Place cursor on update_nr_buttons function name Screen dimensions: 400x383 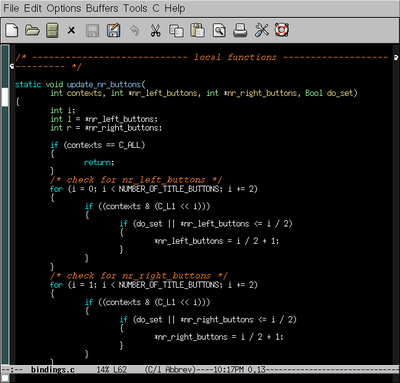tap(104, 84)
